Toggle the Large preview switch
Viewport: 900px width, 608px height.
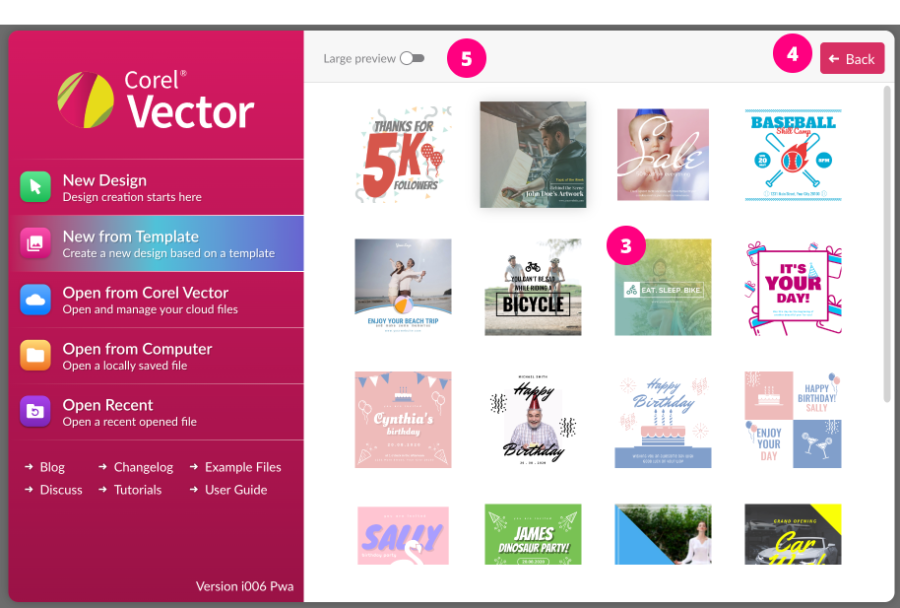pos(412,59)
